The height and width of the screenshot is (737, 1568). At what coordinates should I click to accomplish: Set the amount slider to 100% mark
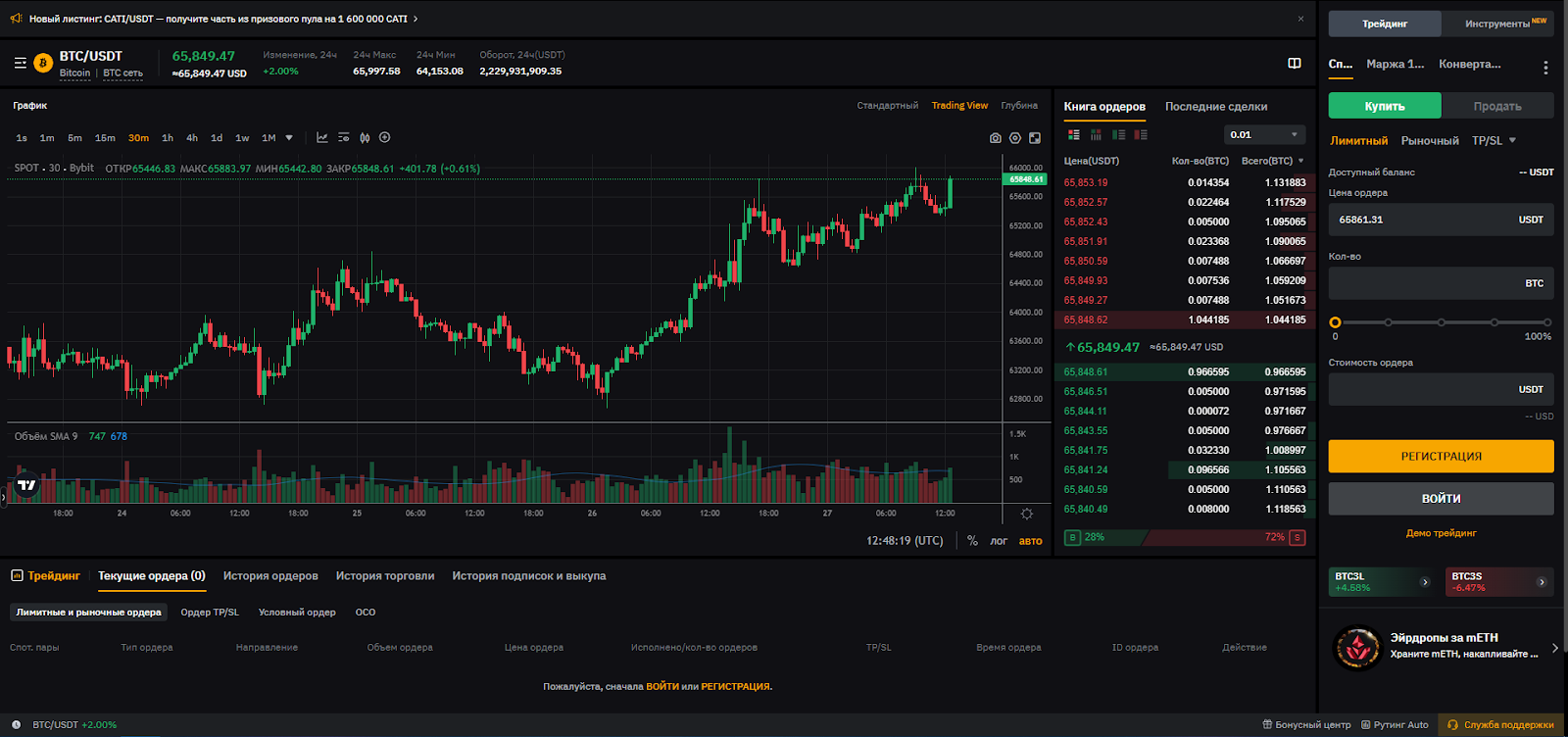point(1547,322)
